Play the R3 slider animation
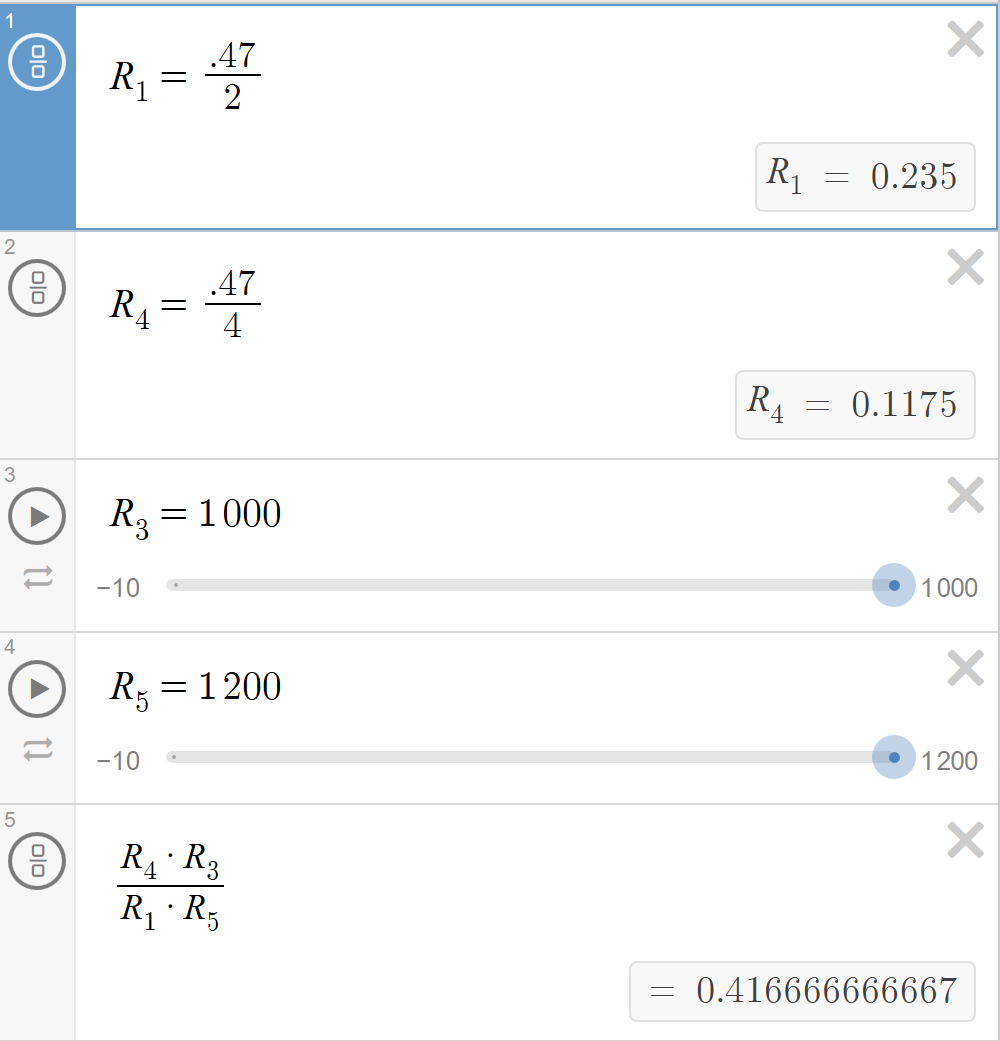 pos(37,516)
